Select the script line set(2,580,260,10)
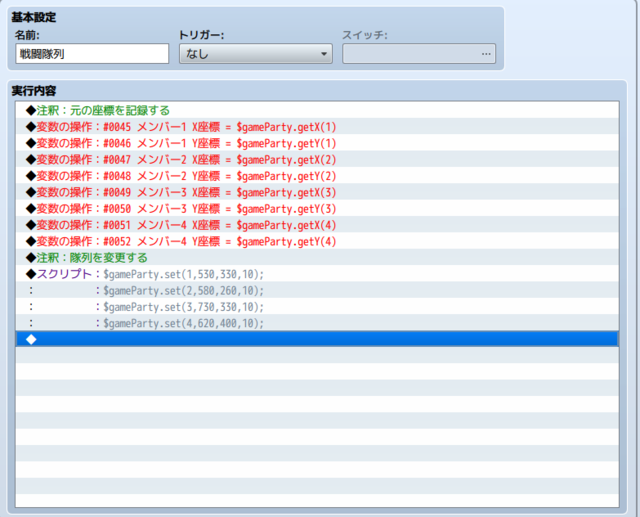 point(317,290)
